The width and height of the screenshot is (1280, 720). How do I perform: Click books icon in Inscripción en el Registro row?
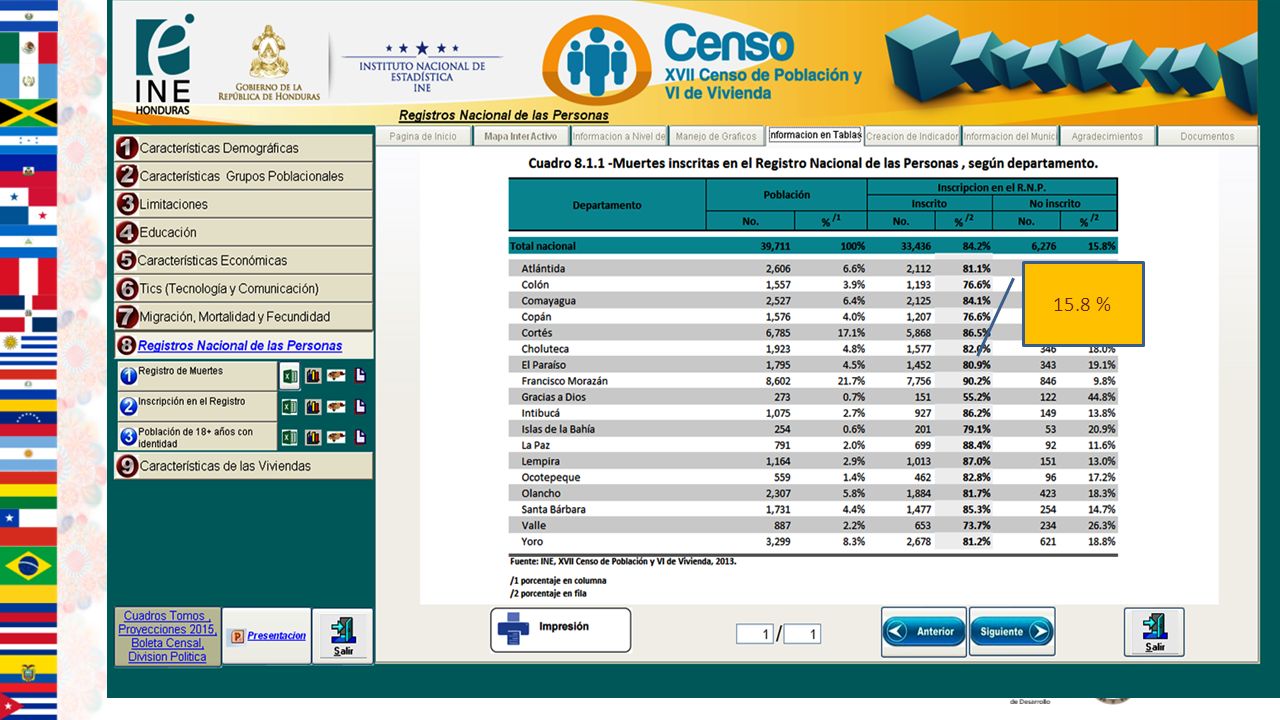click(313, 407)
